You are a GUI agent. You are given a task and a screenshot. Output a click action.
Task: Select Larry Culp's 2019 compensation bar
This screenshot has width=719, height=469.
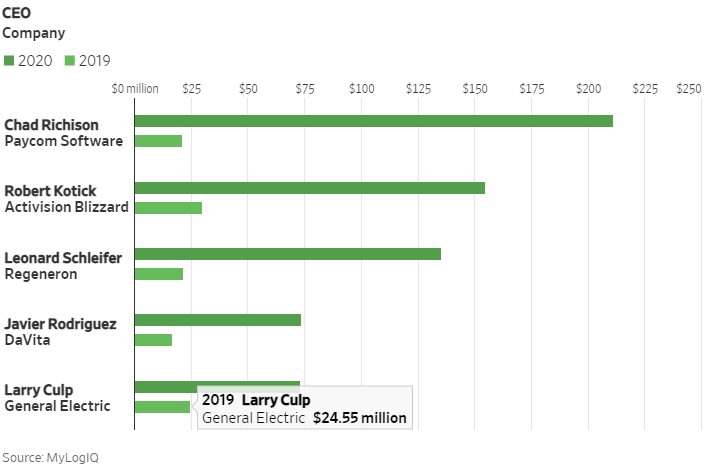(x=162, y=407)
